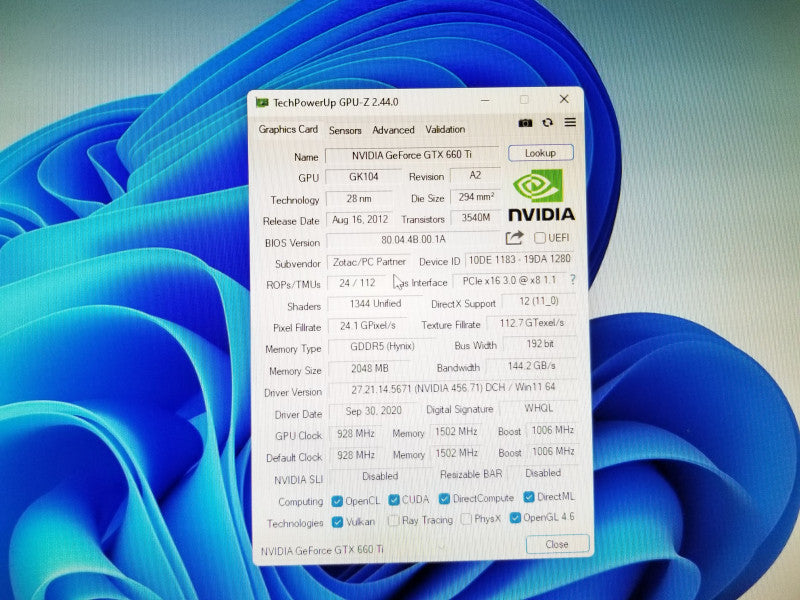Click the Memory Size field 2048 MB
The width and height of the screenshot is (800, 600).
point(369,368)
